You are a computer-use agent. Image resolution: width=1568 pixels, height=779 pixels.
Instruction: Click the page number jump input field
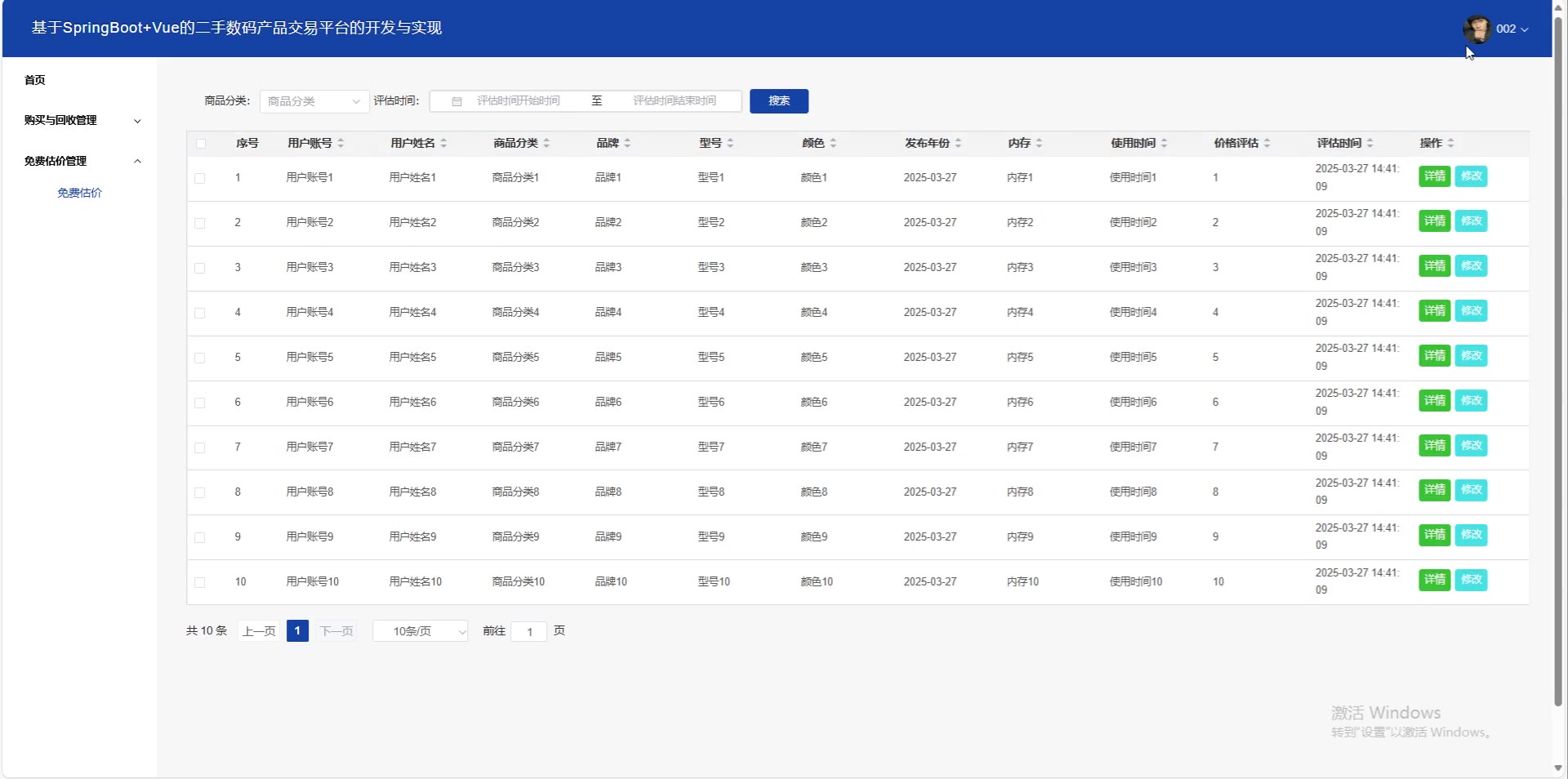point(528,632)
